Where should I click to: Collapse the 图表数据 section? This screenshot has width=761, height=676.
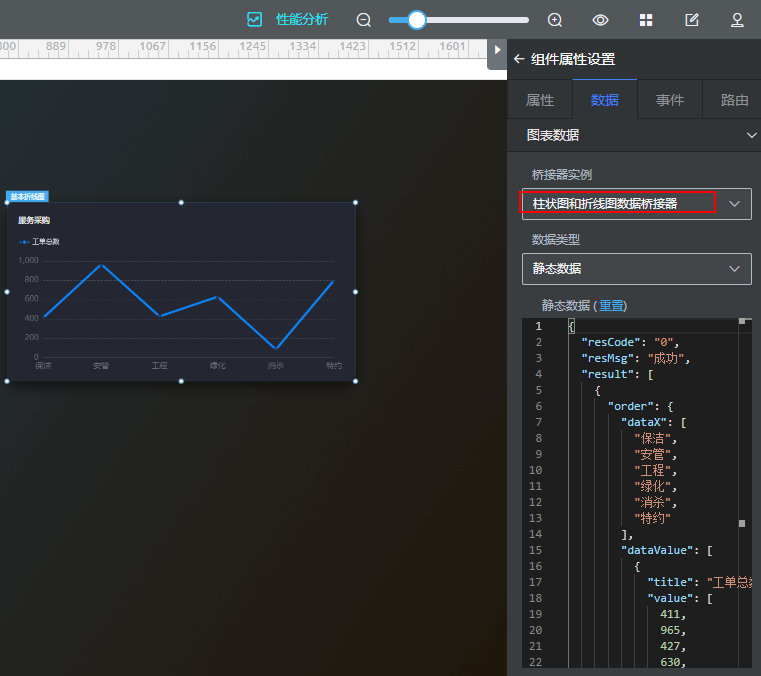coord(751,135)
